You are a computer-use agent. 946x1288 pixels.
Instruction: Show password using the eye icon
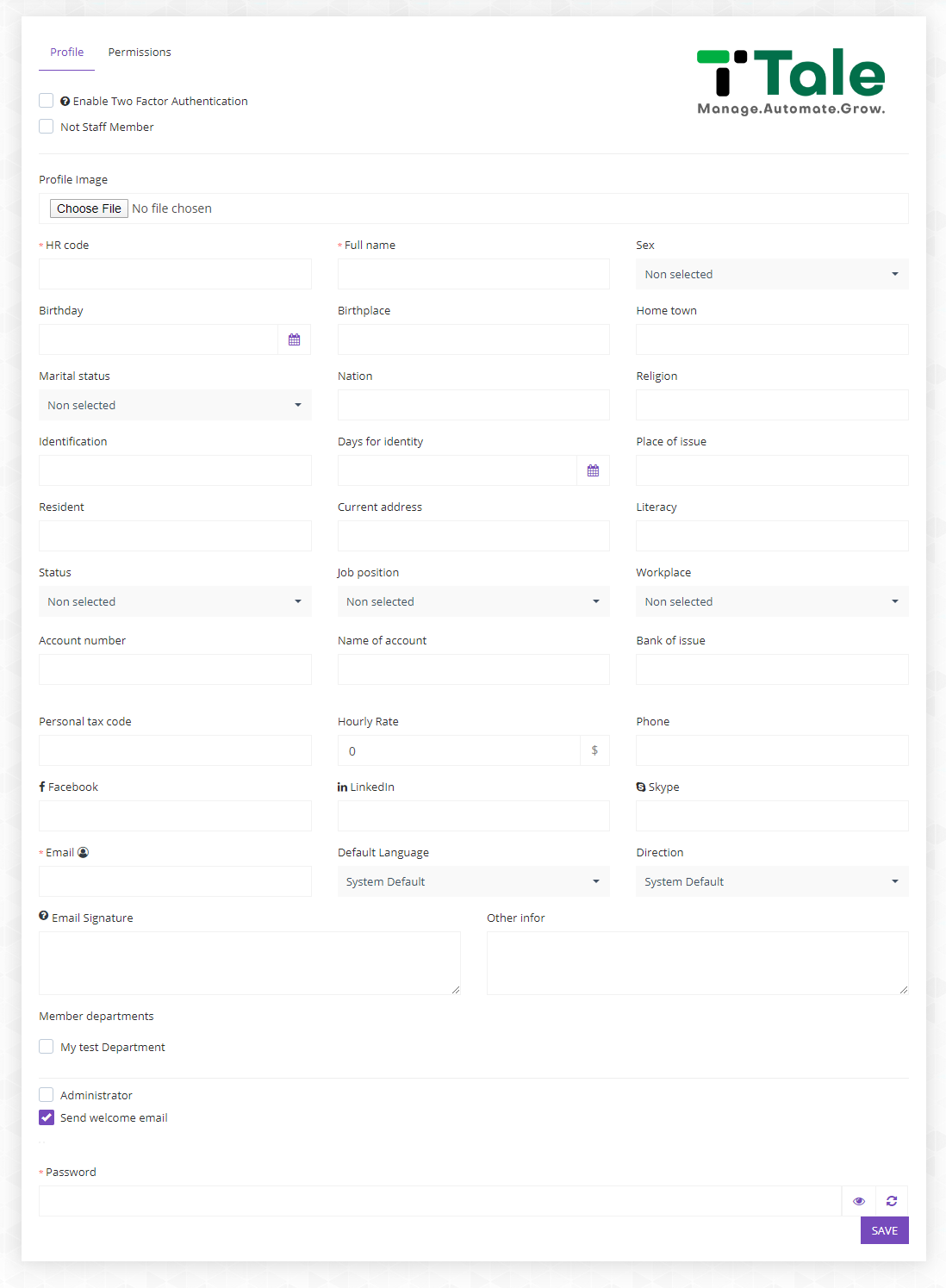click(x=859, y=1201)
